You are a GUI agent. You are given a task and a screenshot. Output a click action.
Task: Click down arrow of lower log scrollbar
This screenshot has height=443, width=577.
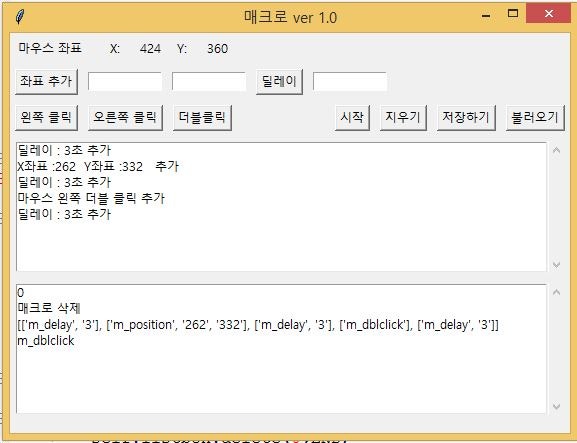coord(556,406)
